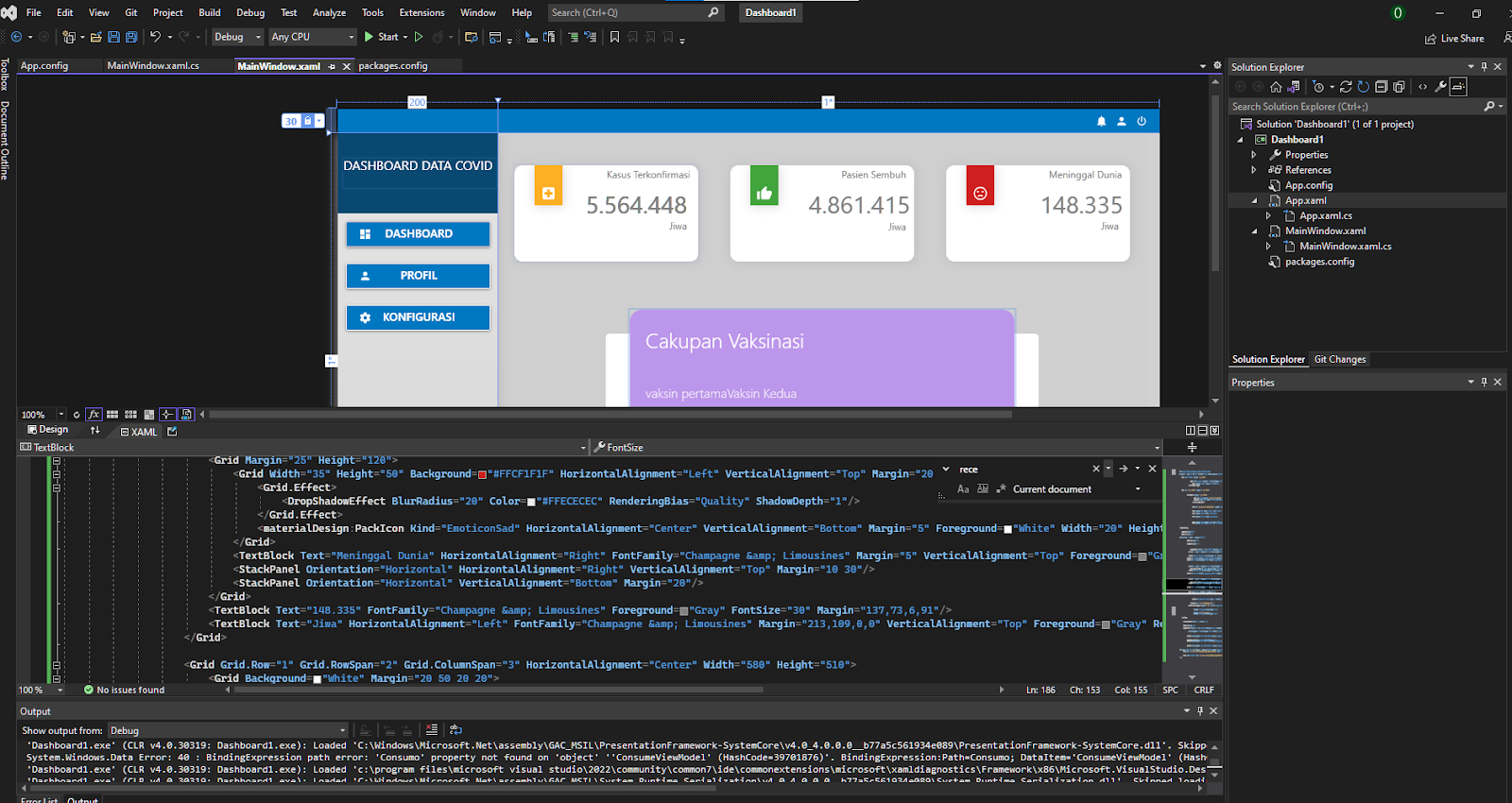Click Sync with Active Document icon
This screenshot has height=803, width=1512.
coord(1346,87)
